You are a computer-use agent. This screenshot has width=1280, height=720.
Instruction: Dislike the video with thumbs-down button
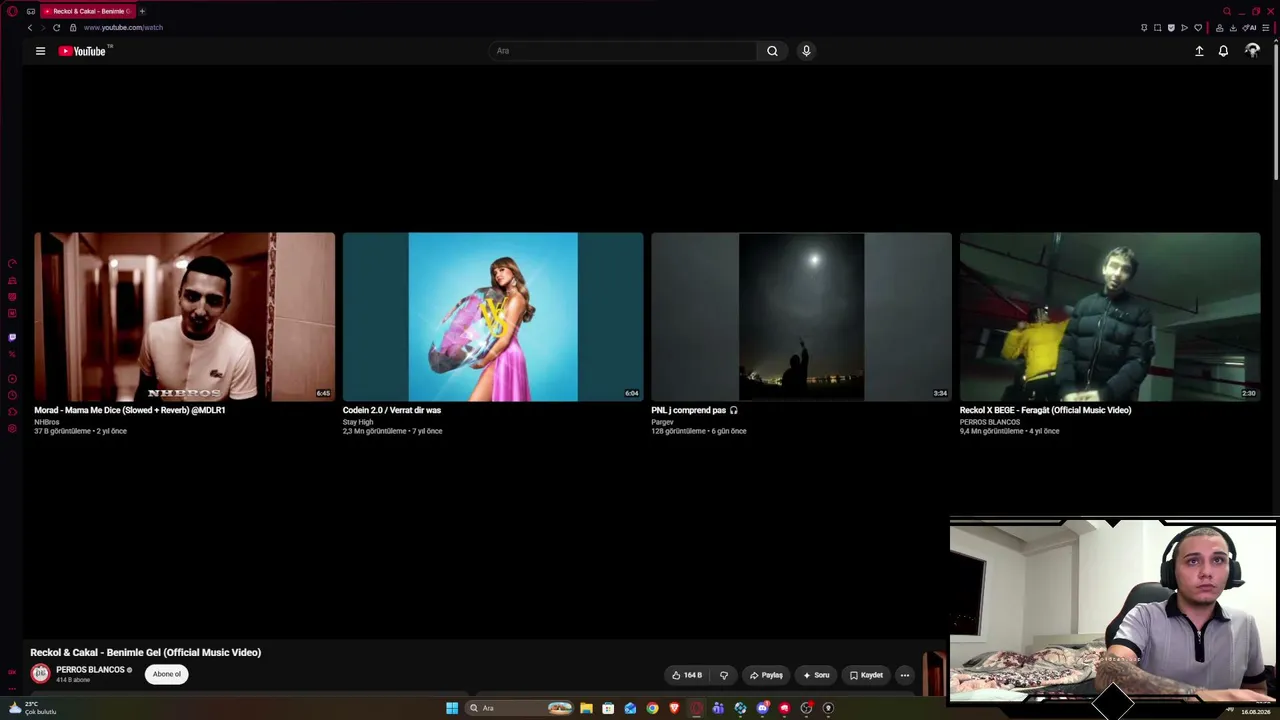point(724,675)
